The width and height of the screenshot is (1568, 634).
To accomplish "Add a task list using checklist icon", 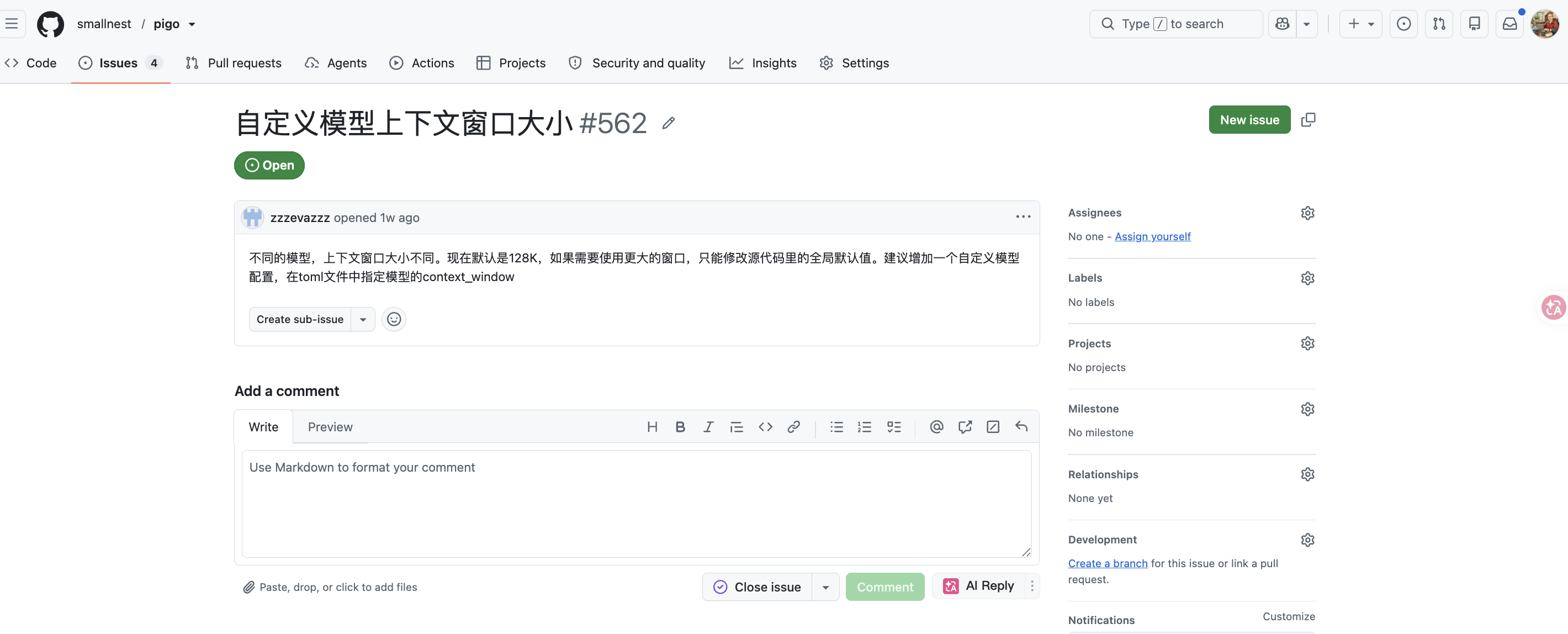I will (893, 427).
